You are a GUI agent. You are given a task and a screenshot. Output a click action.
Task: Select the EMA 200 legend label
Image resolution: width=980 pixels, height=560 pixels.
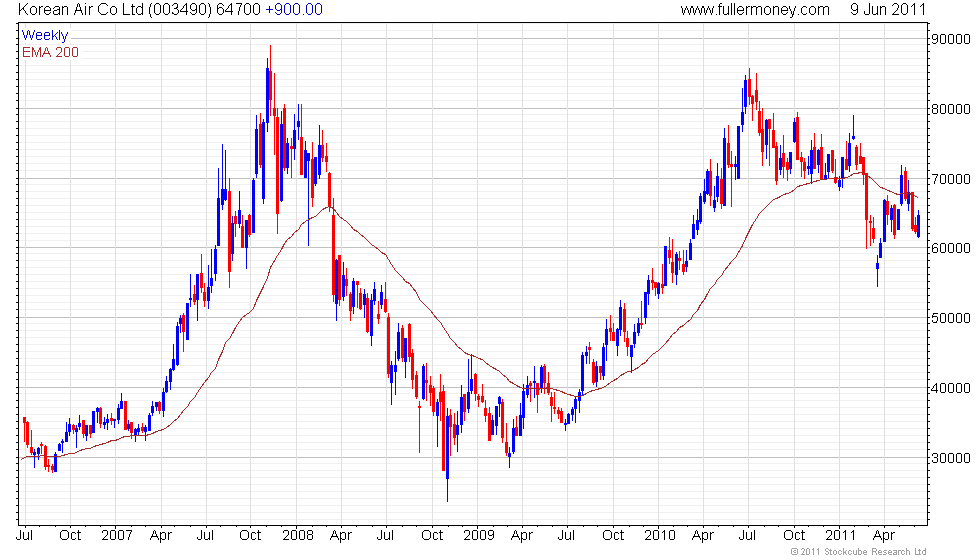pyautogui.click(x=50, y=52)
